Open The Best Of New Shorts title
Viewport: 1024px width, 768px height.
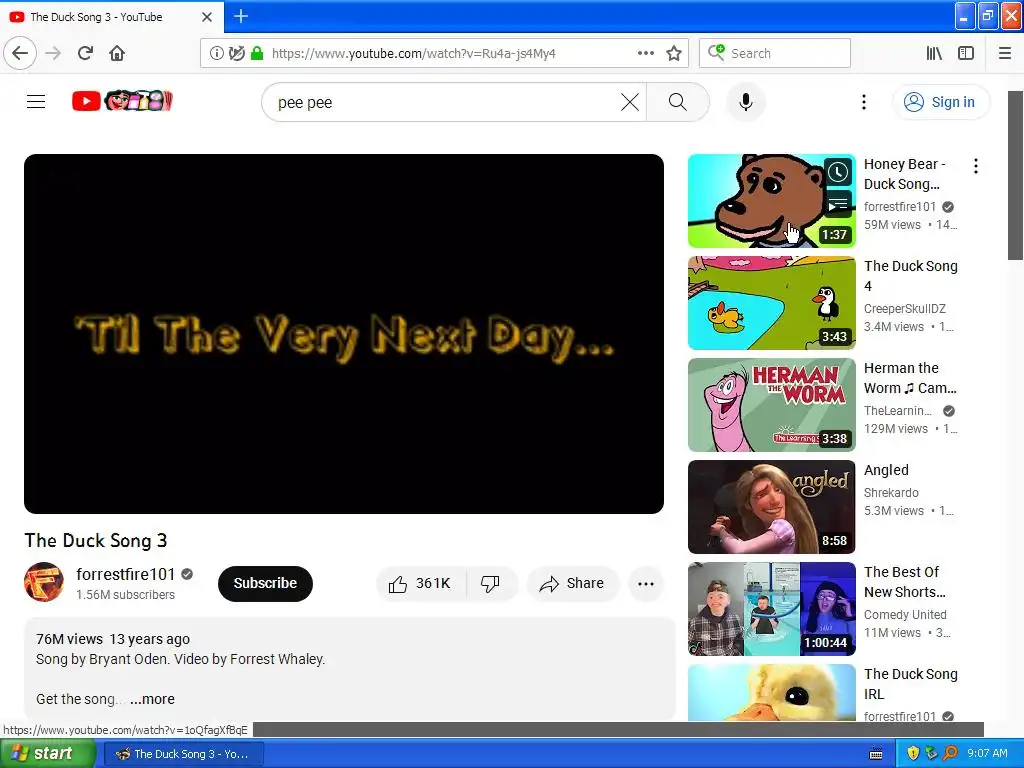pos(904,581)
